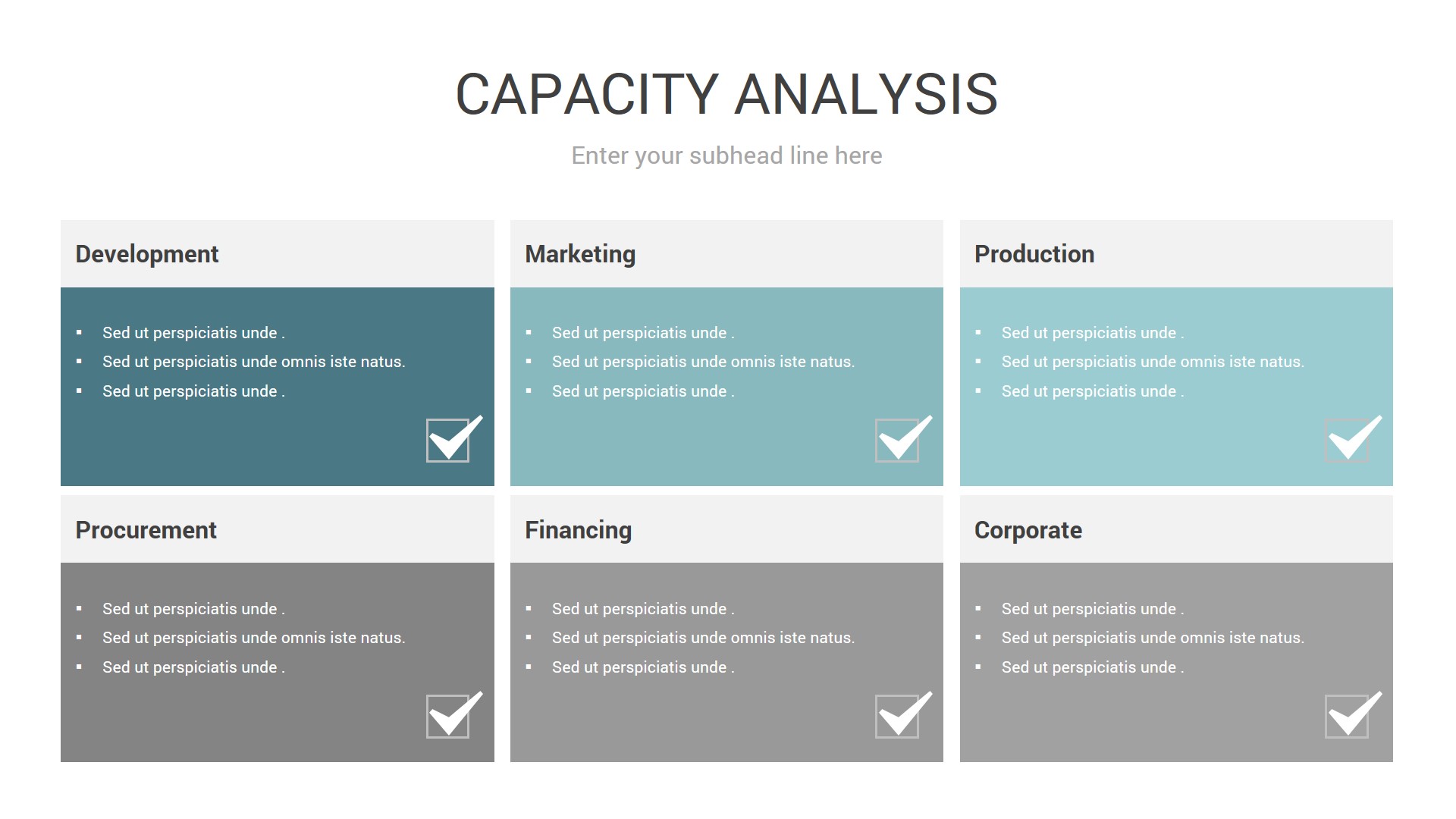Click the Procurement header
This screenshot has width=1456, height=819.
tap(146, 530)
